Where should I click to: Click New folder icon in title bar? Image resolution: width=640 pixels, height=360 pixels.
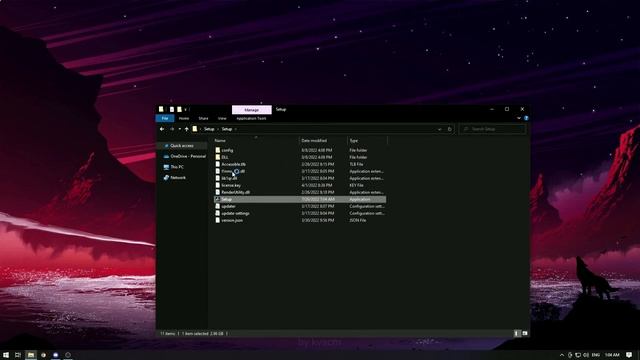tap(179, 109)
